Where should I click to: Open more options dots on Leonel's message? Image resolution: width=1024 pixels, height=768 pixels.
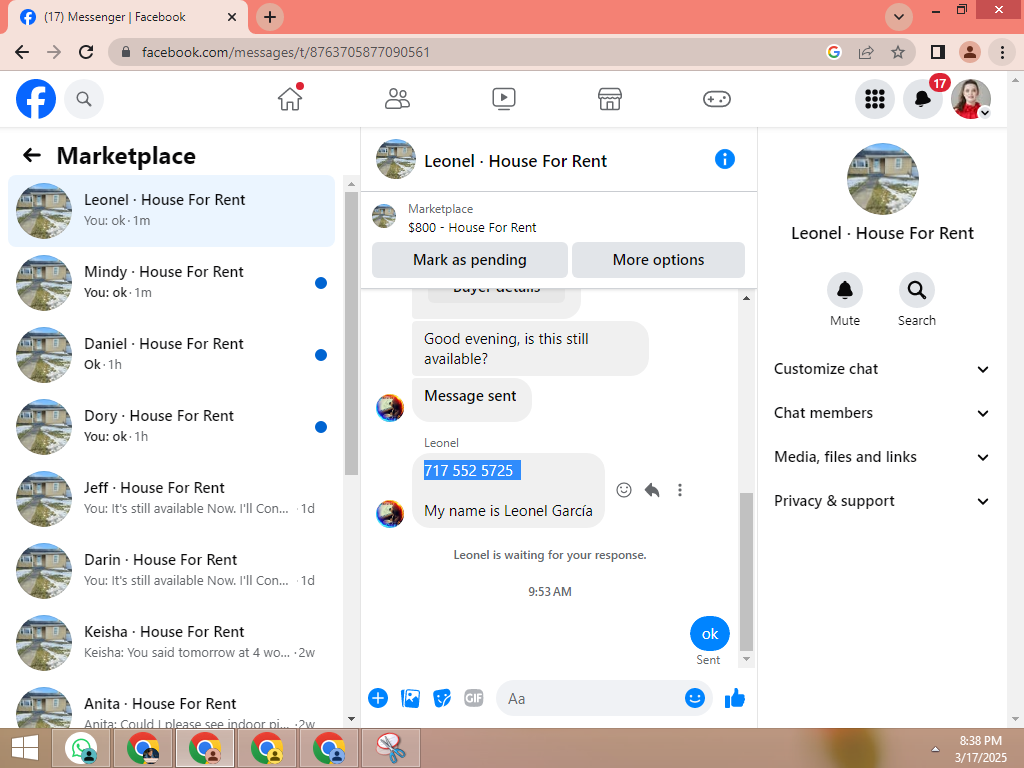click(x=680, y=490)
